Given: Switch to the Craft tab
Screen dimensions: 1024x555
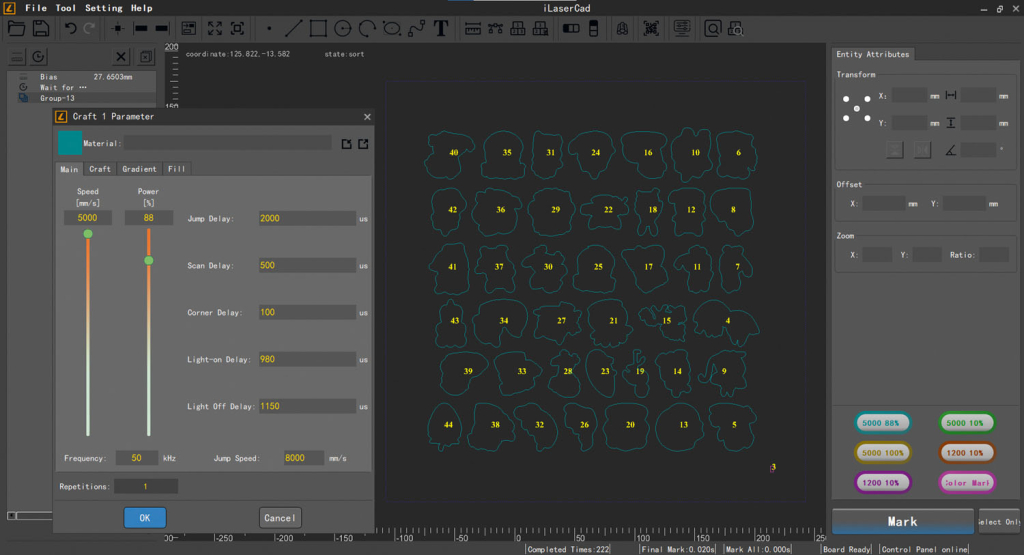Looking at the screenshot, I should coord(100,169).
